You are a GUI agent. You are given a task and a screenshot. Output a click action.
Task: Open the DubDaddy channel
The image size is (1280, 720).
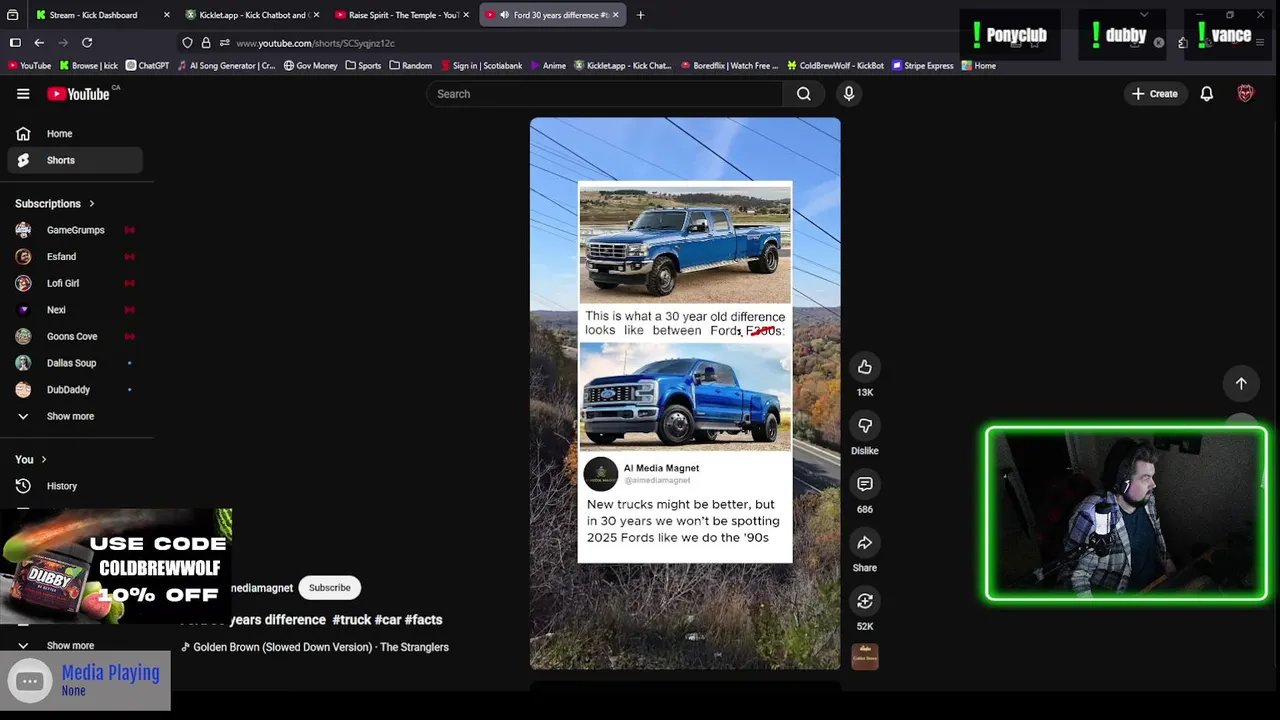tap(75, 390)
